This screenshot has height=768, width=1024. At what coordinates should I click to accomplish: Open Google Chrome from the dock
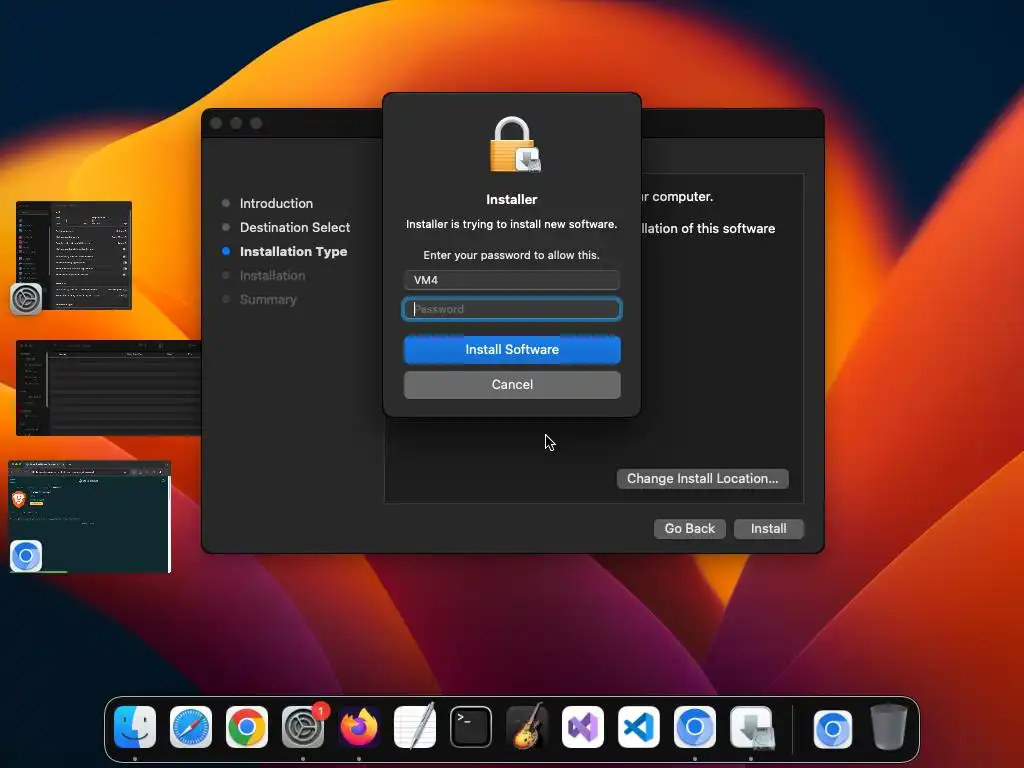[x=247, y=727]
